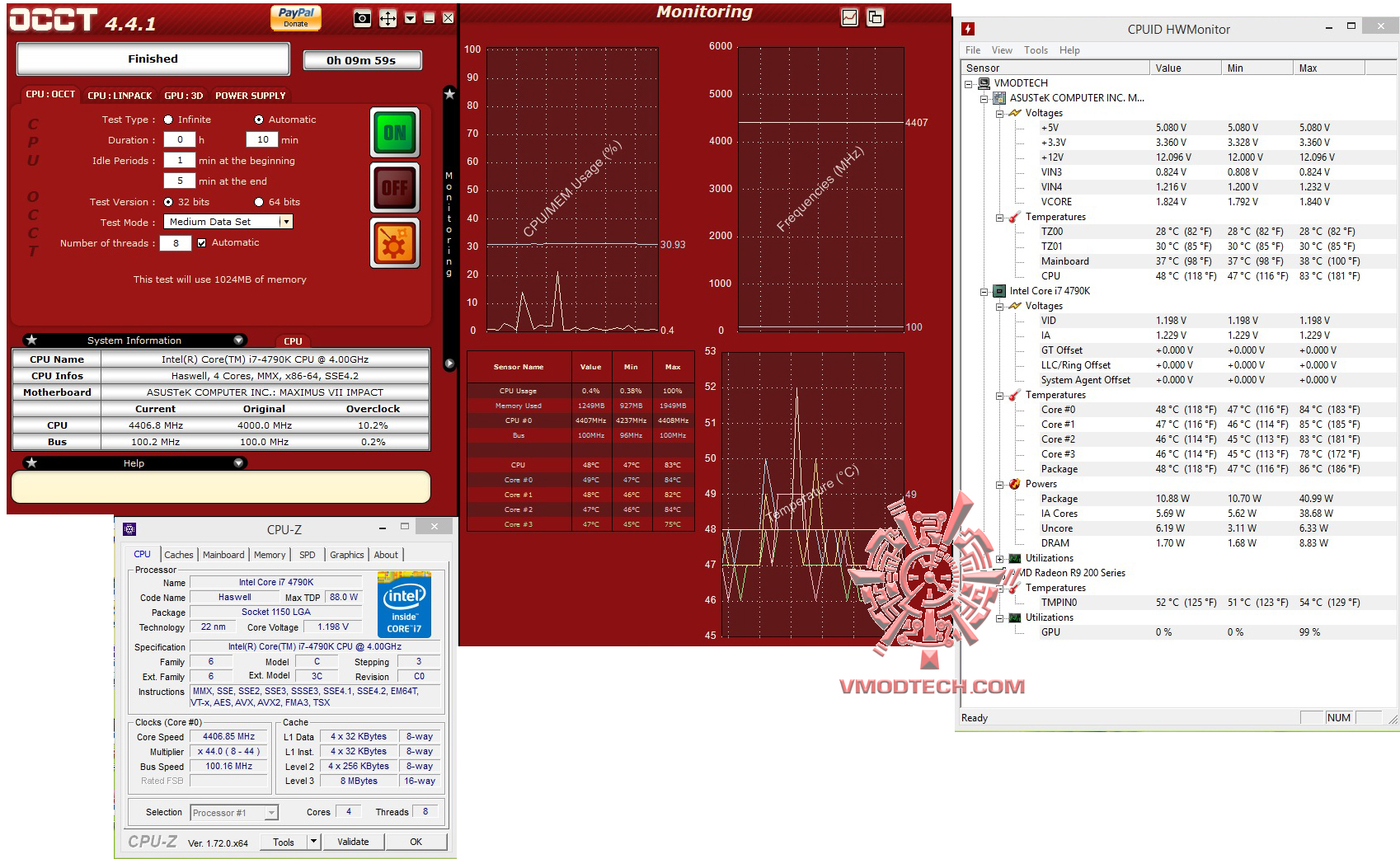Screen dimensions: 1400x859
Task: Select the VCORE row in HWMonitor
Action: (x=1179, y=202)
